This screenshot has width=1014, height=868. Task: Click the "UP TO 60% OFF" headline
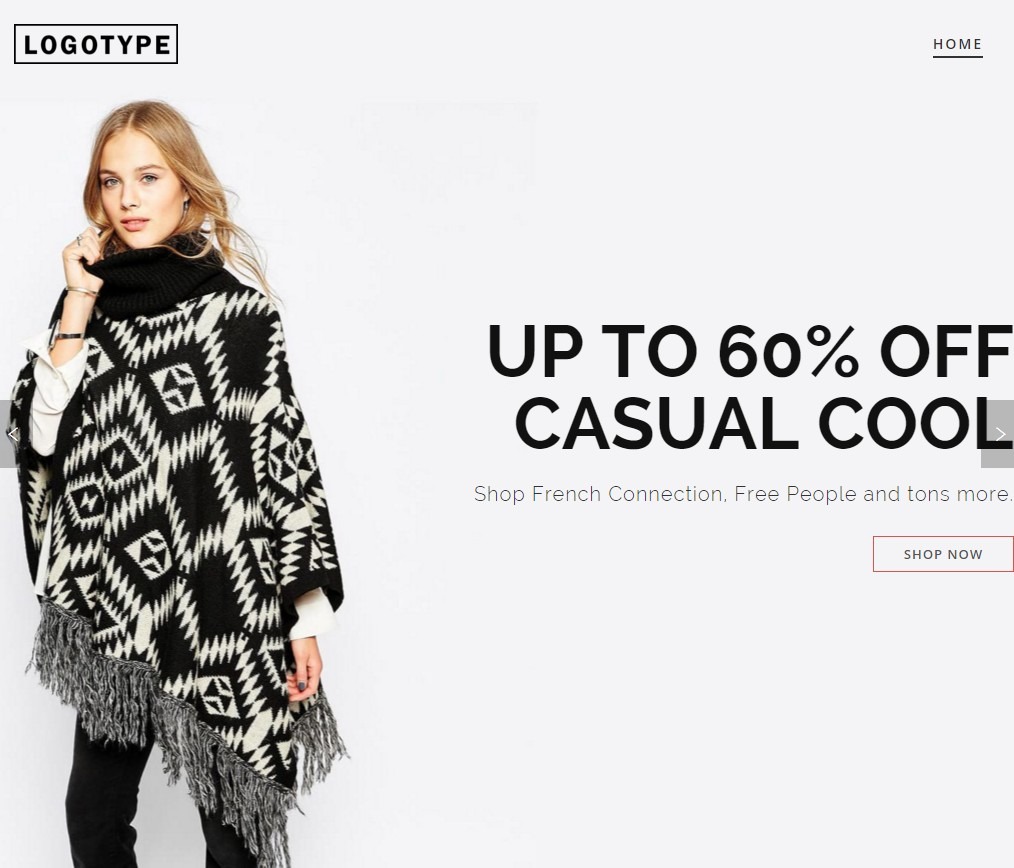(750, 351)
